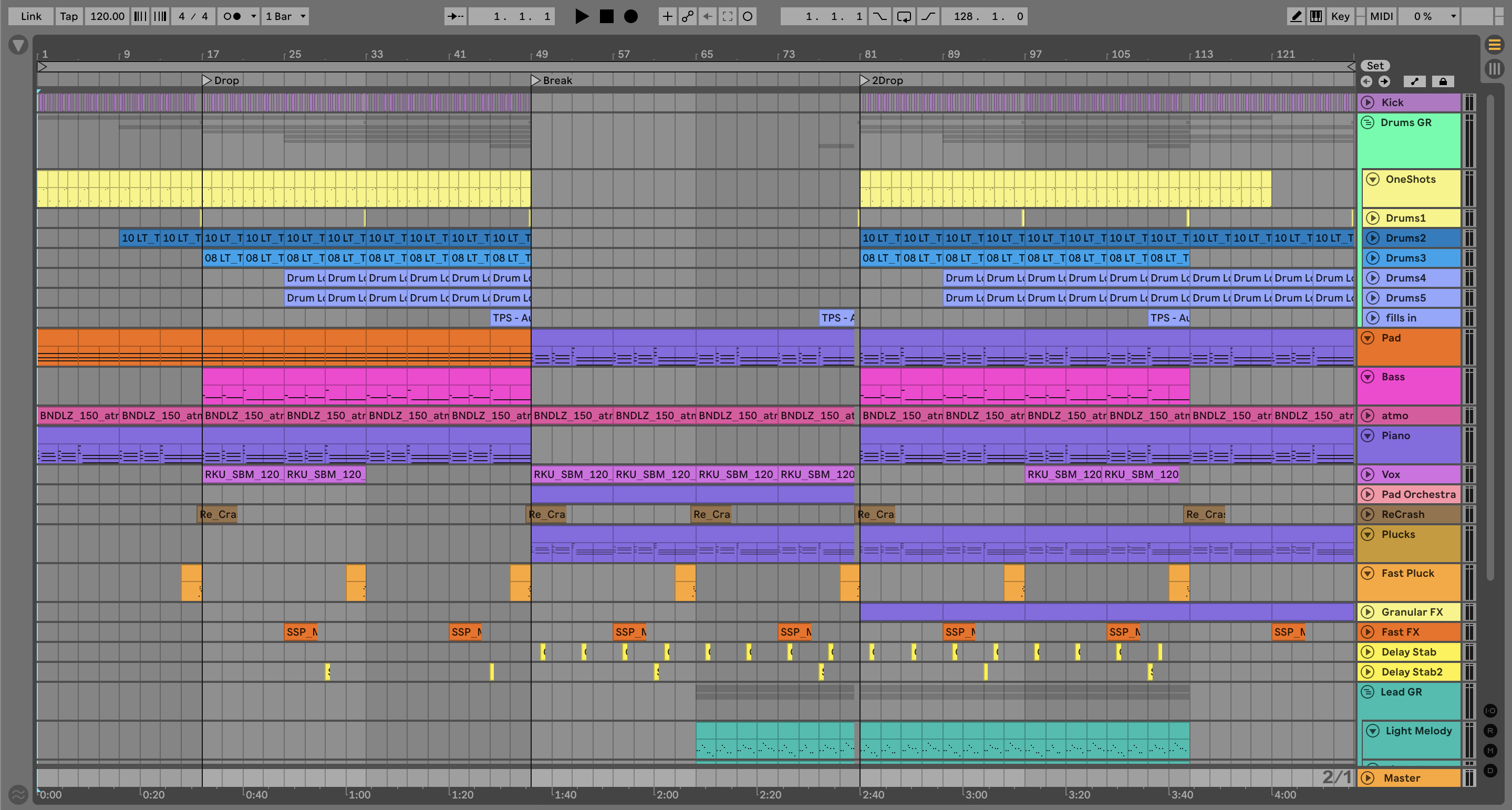Open the 1 Bar quantization dropdown
The width and height of the screenshot is (1512, 810).
[x=285, y=16]
